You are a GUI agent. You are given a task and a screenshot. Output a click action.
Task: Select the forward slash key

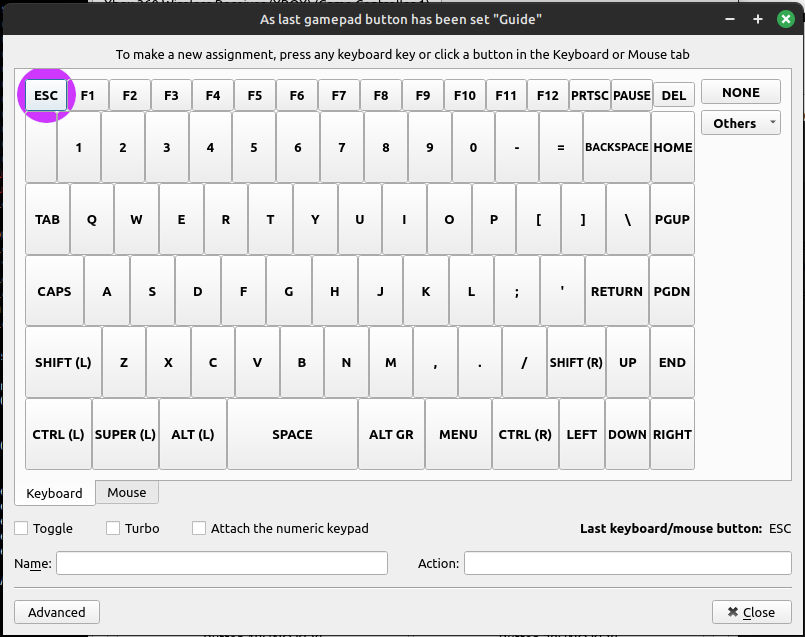tap(524, 362)
